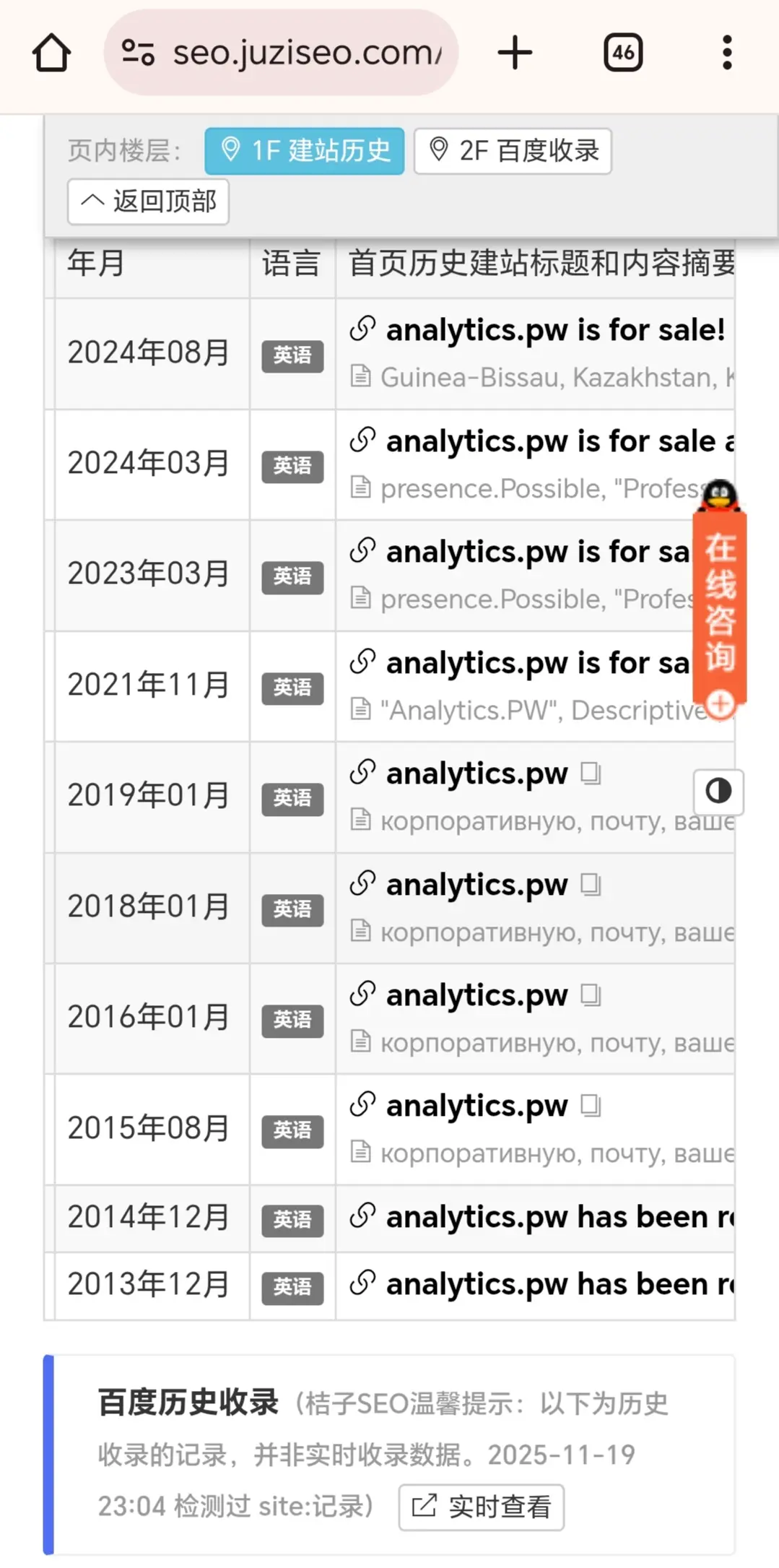Screen dimensions: 779x1568
Task: Select the 1F 建站历史 floor
Action: pos(303,150)
